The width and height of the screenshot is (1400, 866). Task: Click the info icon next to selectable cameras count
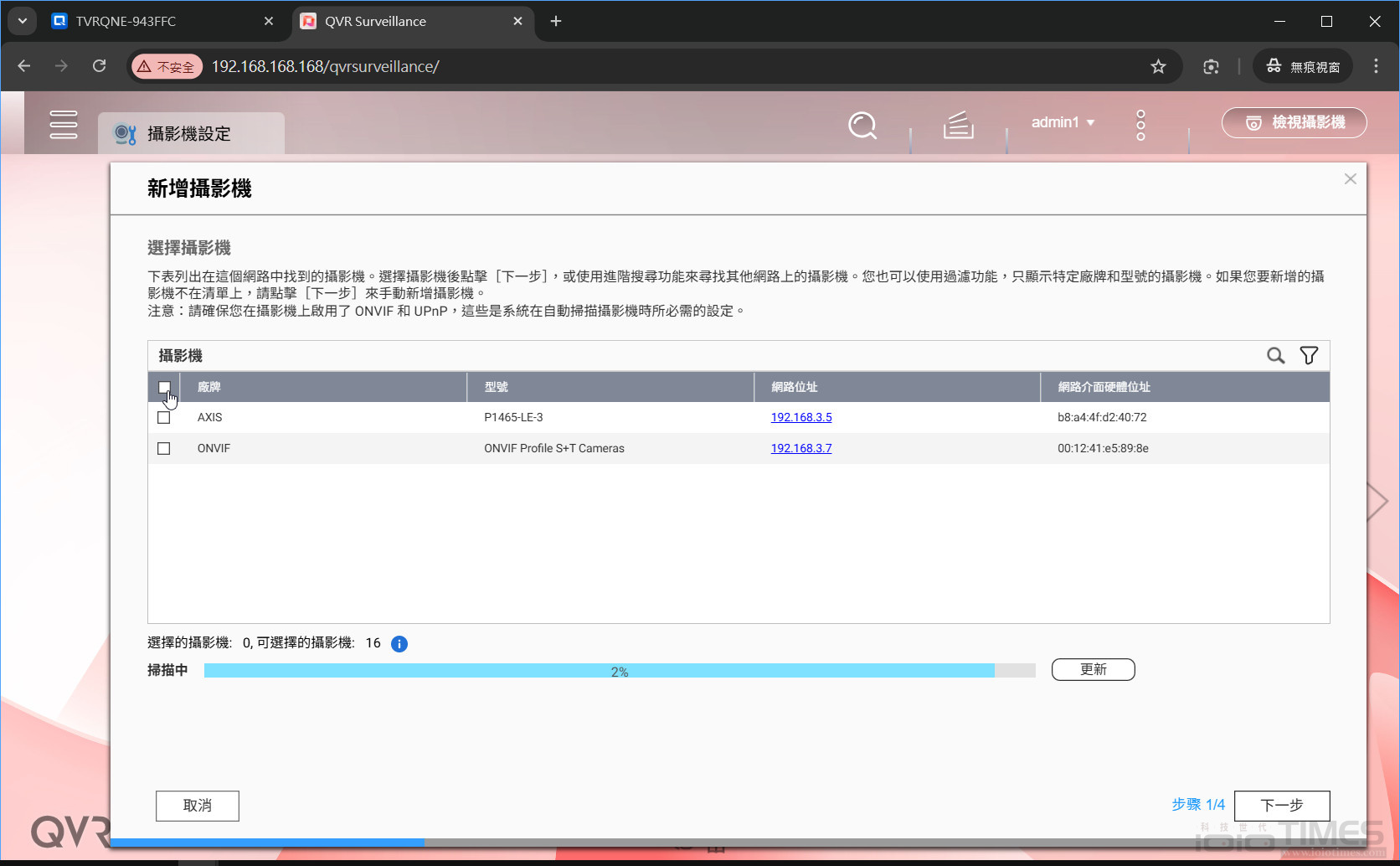399,643
